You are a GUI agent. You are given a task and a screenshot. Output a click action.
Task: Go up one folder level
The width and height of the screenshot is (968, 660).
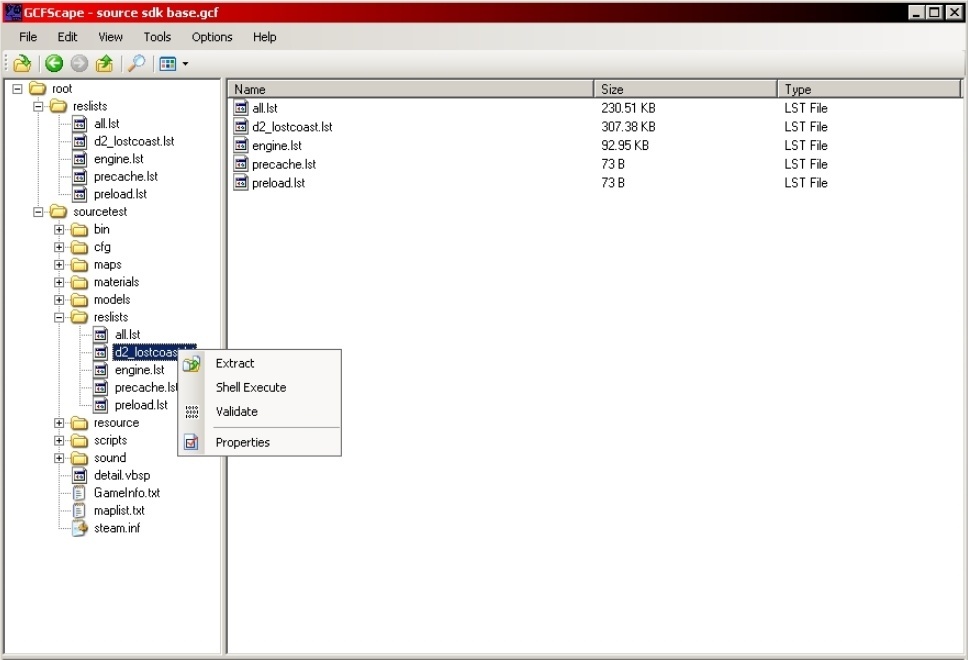pos(104,63)
